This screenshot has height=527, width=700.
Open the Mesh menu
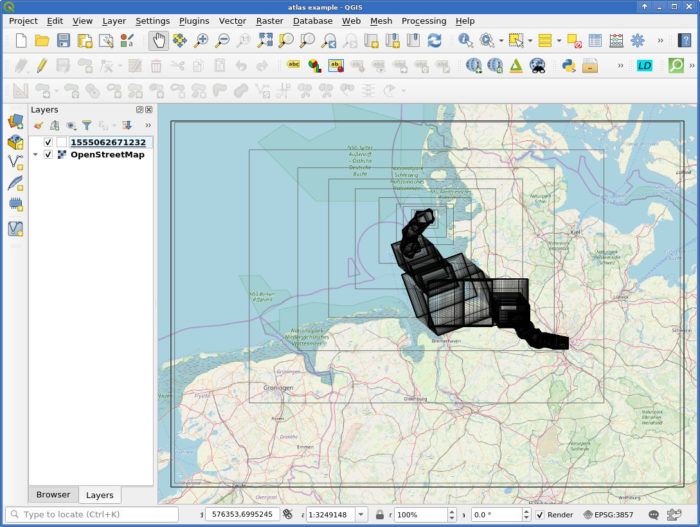(x=381, y=21)
